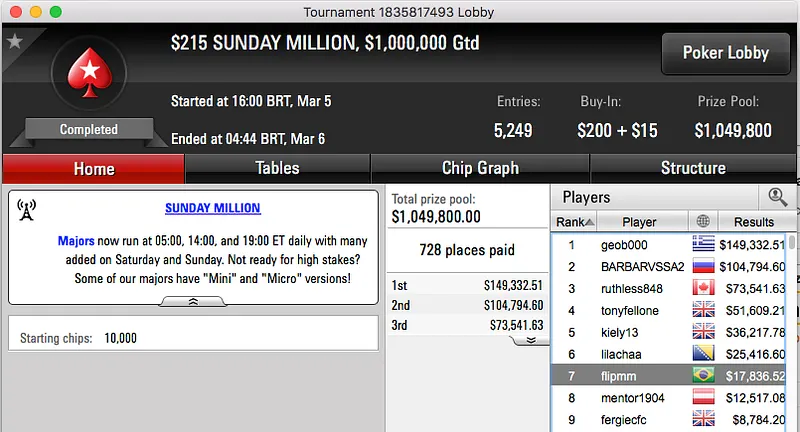The width and height of the screenshot is (800, 432).
Task: Click geob000's Greek flag icon
Action: click(x=704, y=244)
